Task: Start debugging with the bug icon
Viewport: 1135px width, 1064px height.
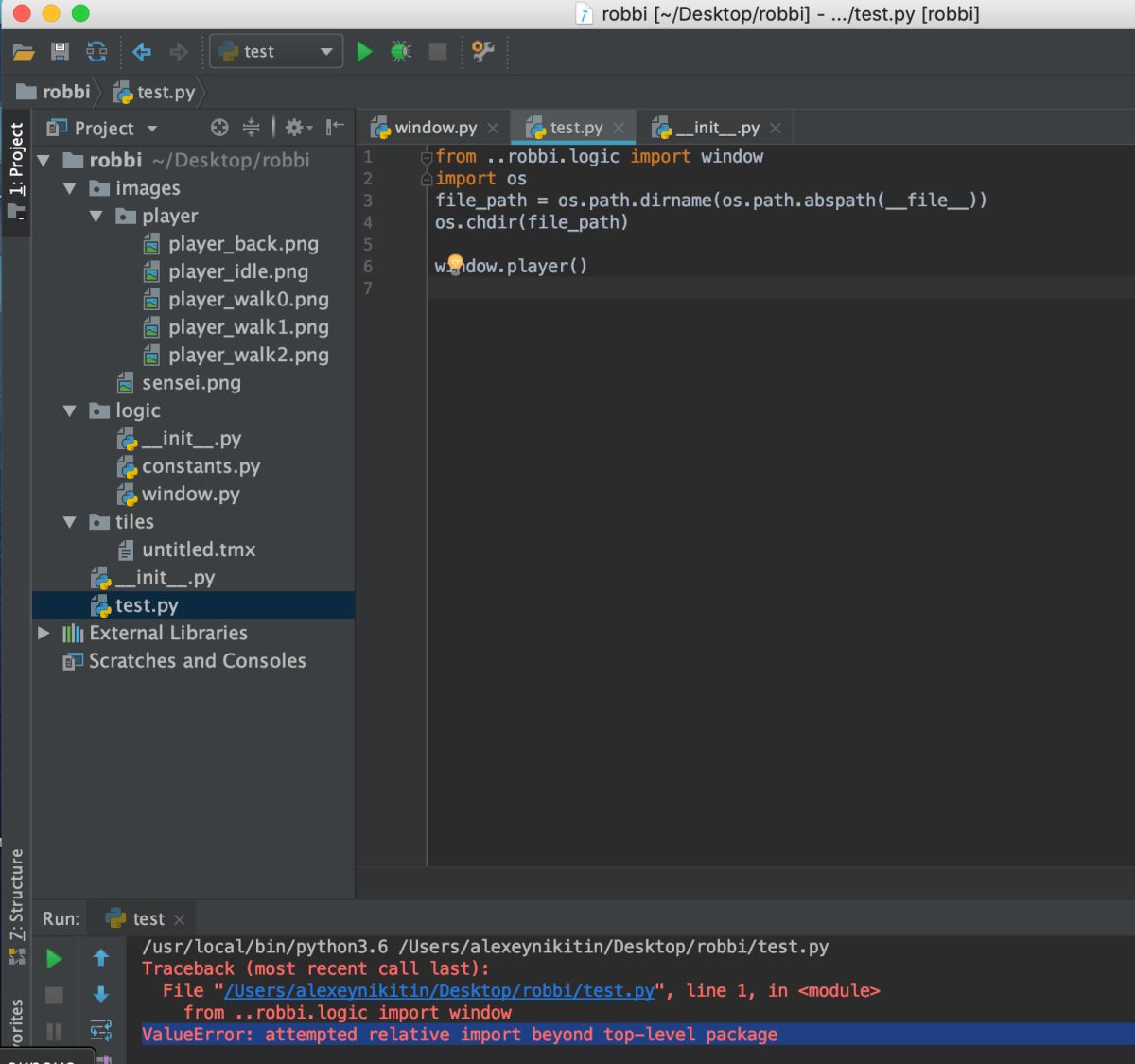Action: [401, 52]
